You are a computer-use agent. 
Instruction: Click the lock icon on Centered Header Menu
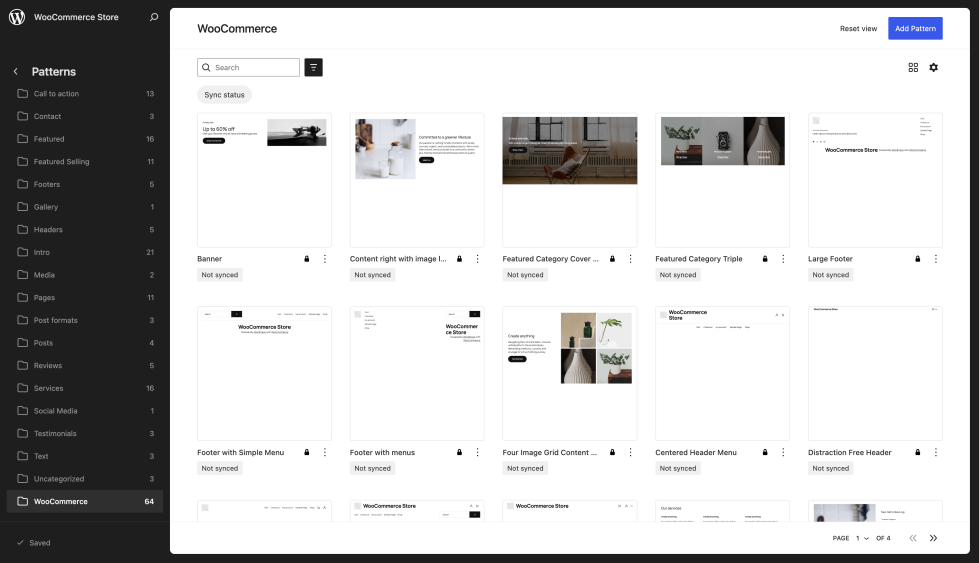click(x=765, y=452)
